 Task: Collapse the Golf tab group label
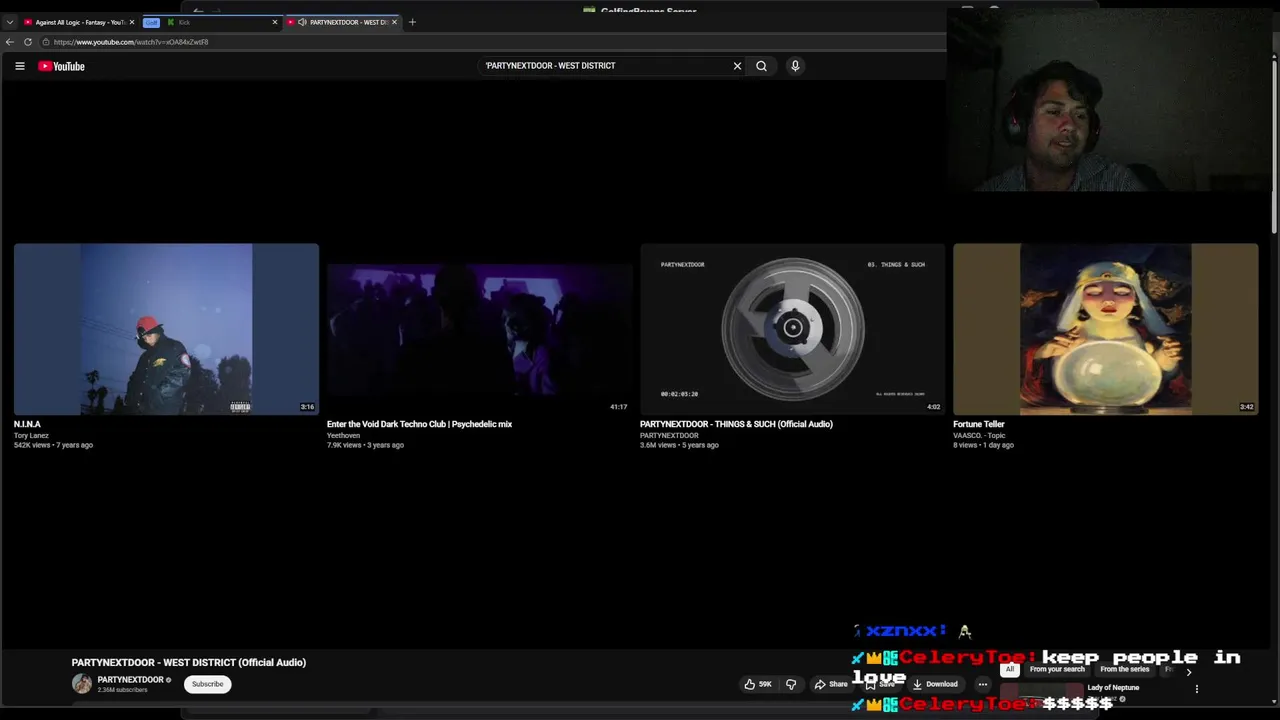pyautogui.click(x=151, y=22)
